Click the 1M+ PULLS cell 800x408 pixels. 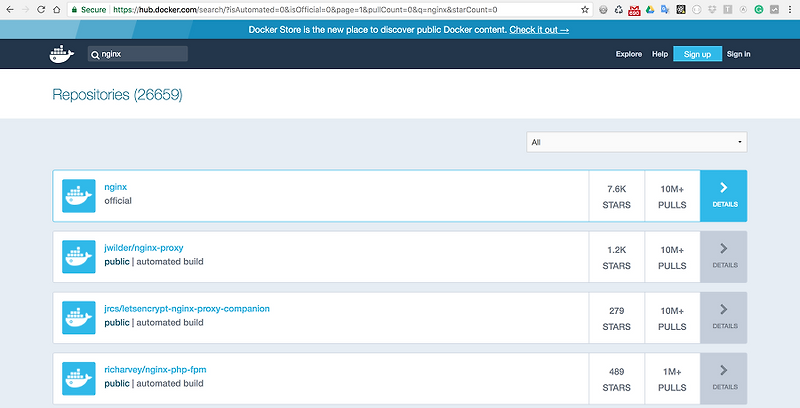672,378
